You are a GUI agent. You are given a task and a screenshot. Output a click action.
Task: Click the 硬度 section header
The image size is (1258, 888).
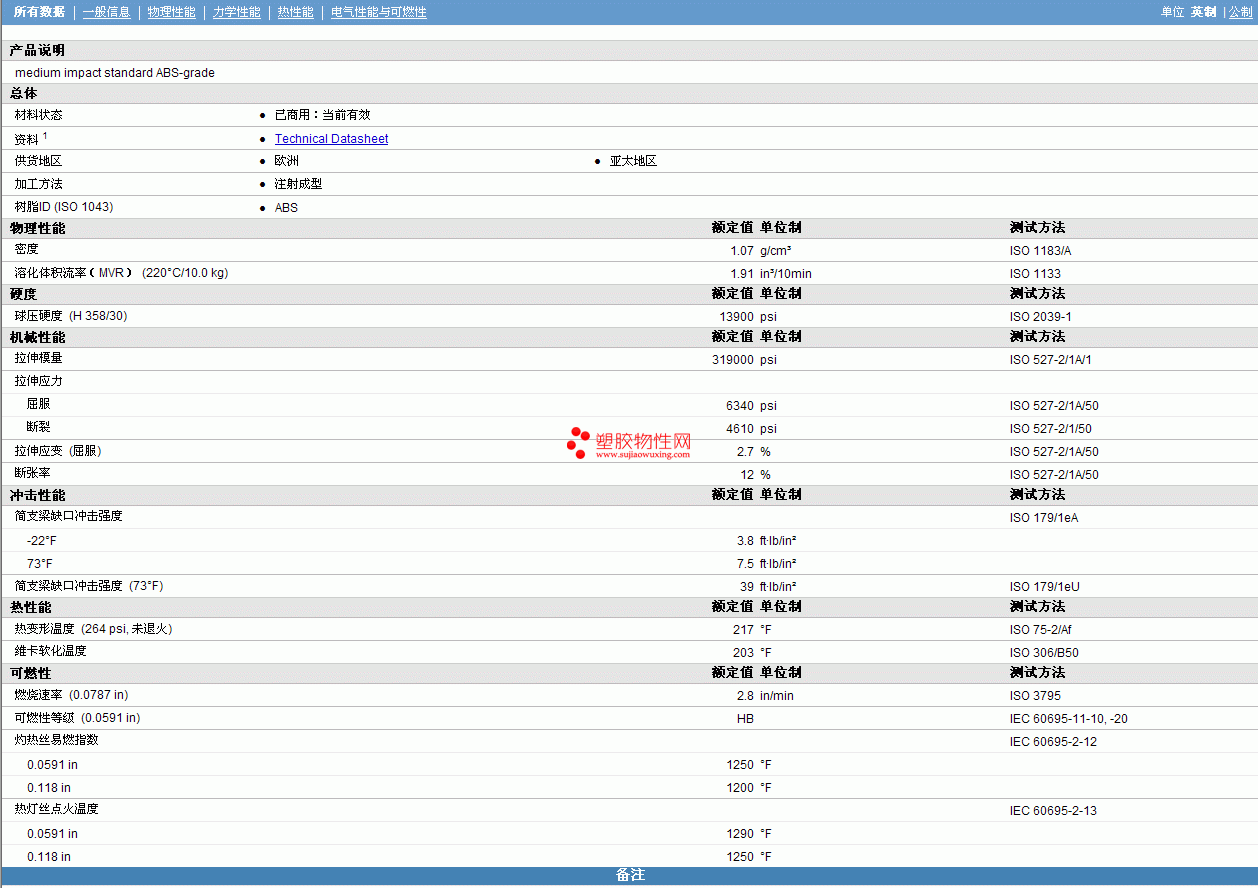coord(24,294)
